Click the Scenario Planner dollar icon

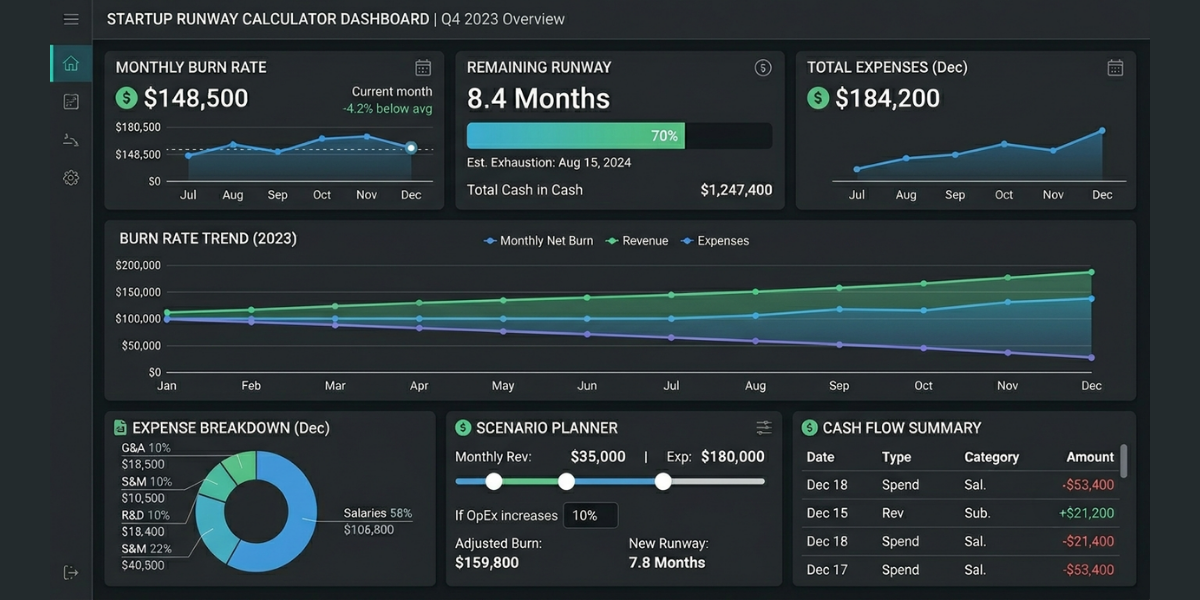click(x=463, y=428)
